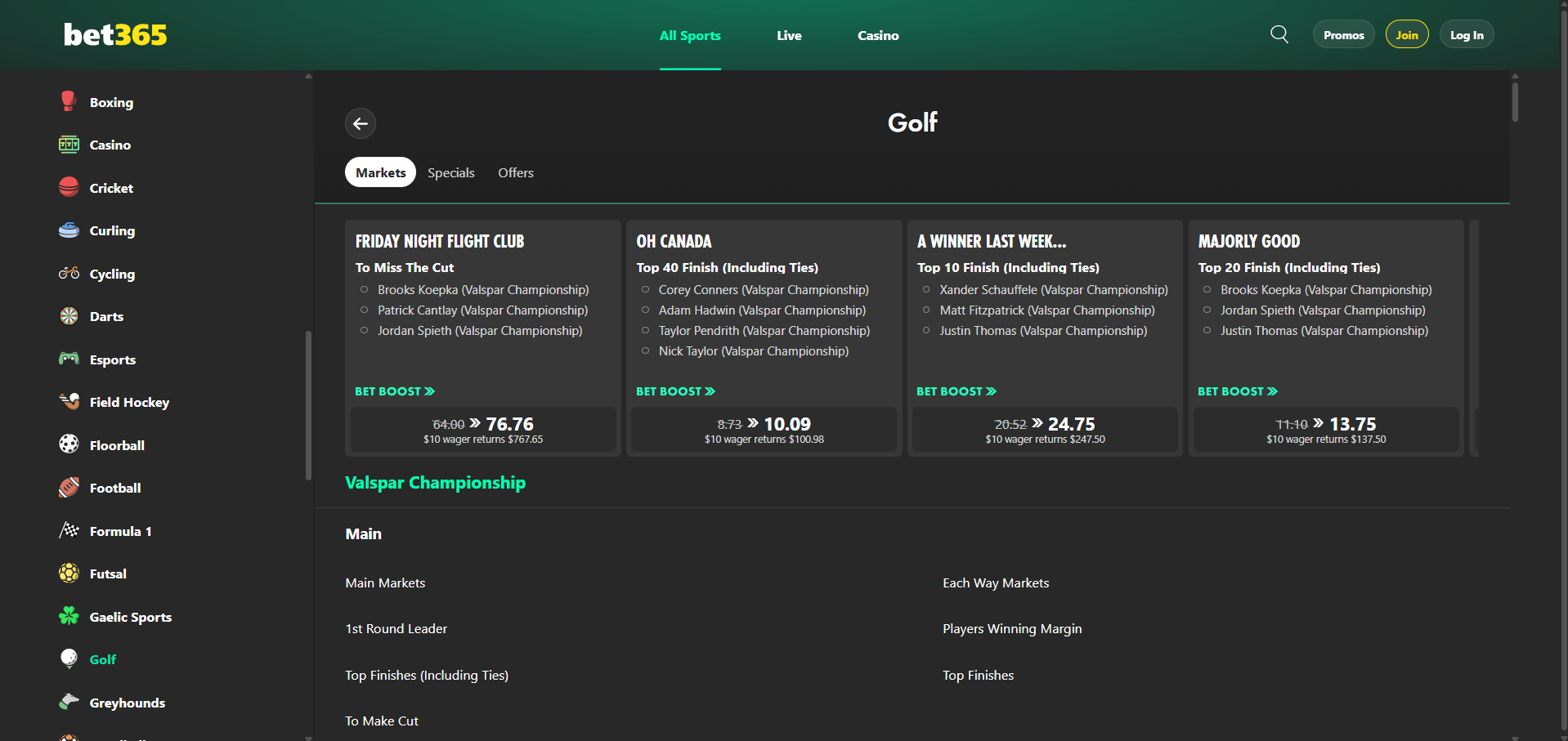
Task: Select the Football icon in the sidebar
Action: point(69,487)
